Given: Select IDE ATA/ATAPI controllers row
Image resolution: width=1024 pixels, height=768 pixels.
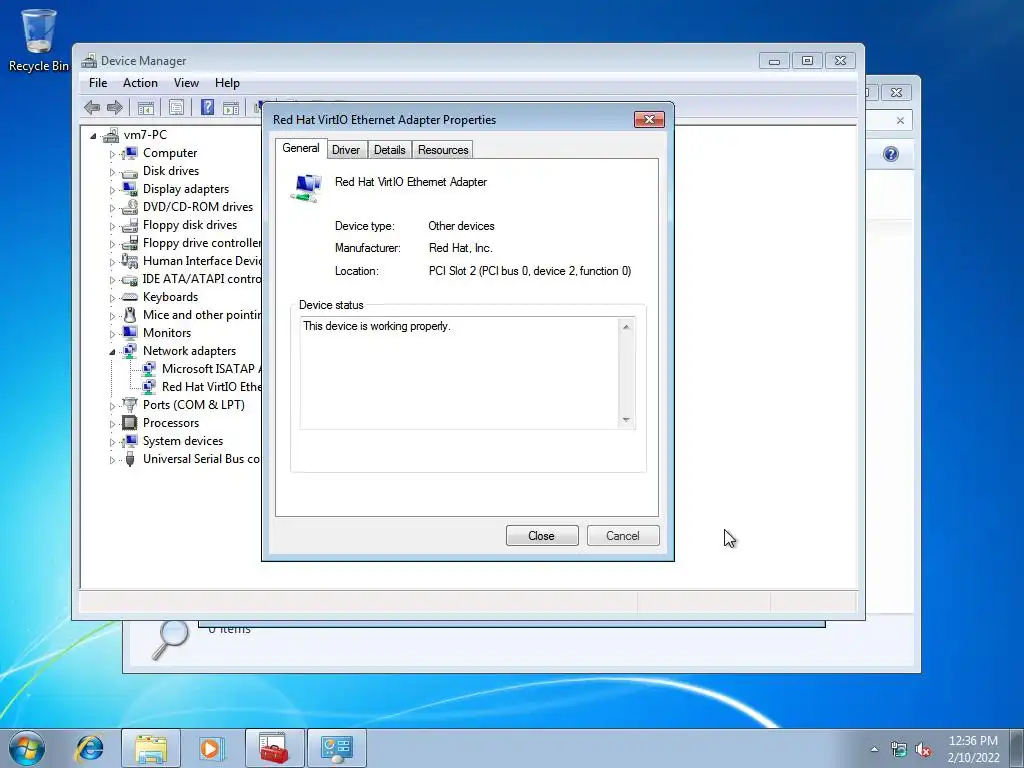Looking at the screenshot, I should point(191,279).
